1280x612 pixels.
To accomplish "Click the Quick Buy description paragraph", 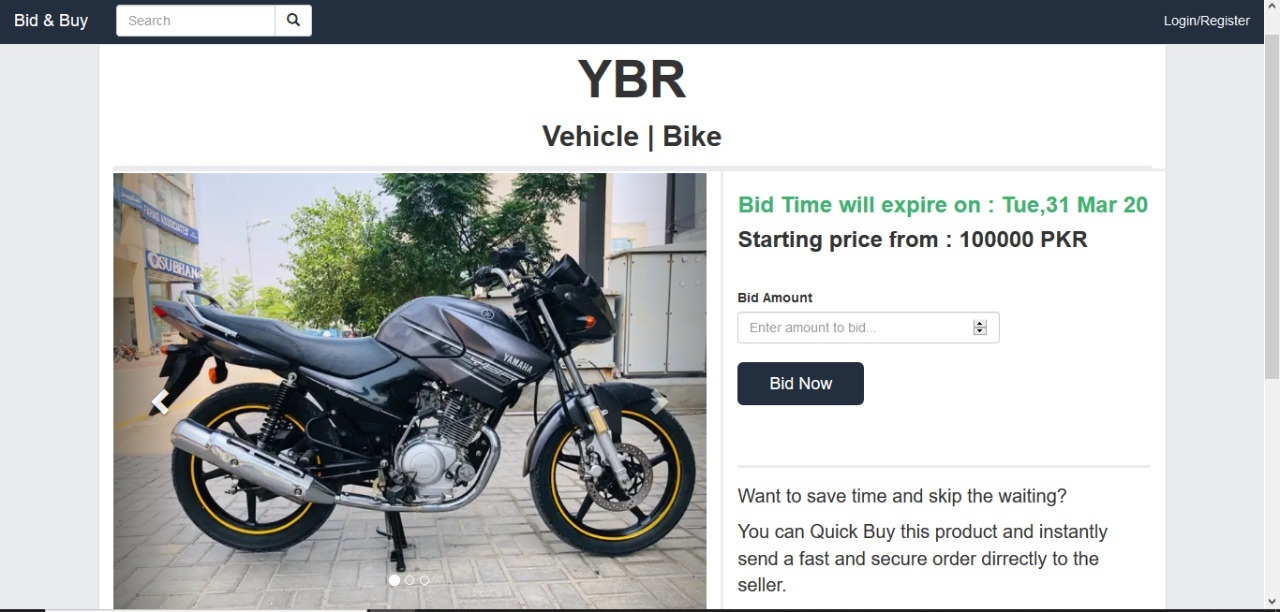I will [x=922, y=558].
